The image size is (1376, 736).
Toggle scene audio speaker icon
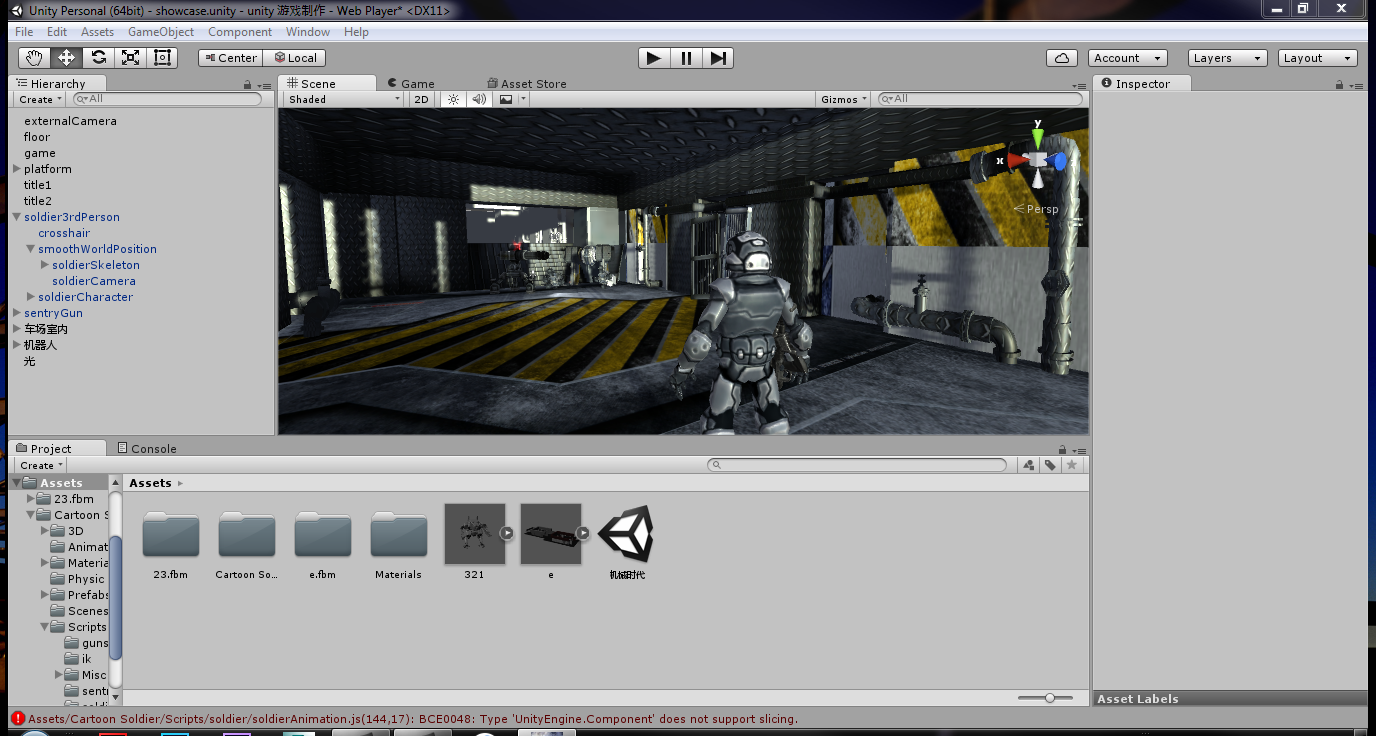(479, 99)
